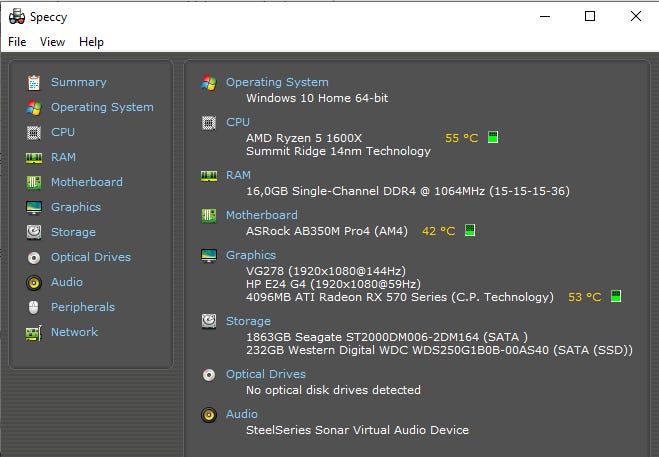Open Motherboard via its sidebar icon
Viewport: 659px width, 457px height.
point(34,182)
